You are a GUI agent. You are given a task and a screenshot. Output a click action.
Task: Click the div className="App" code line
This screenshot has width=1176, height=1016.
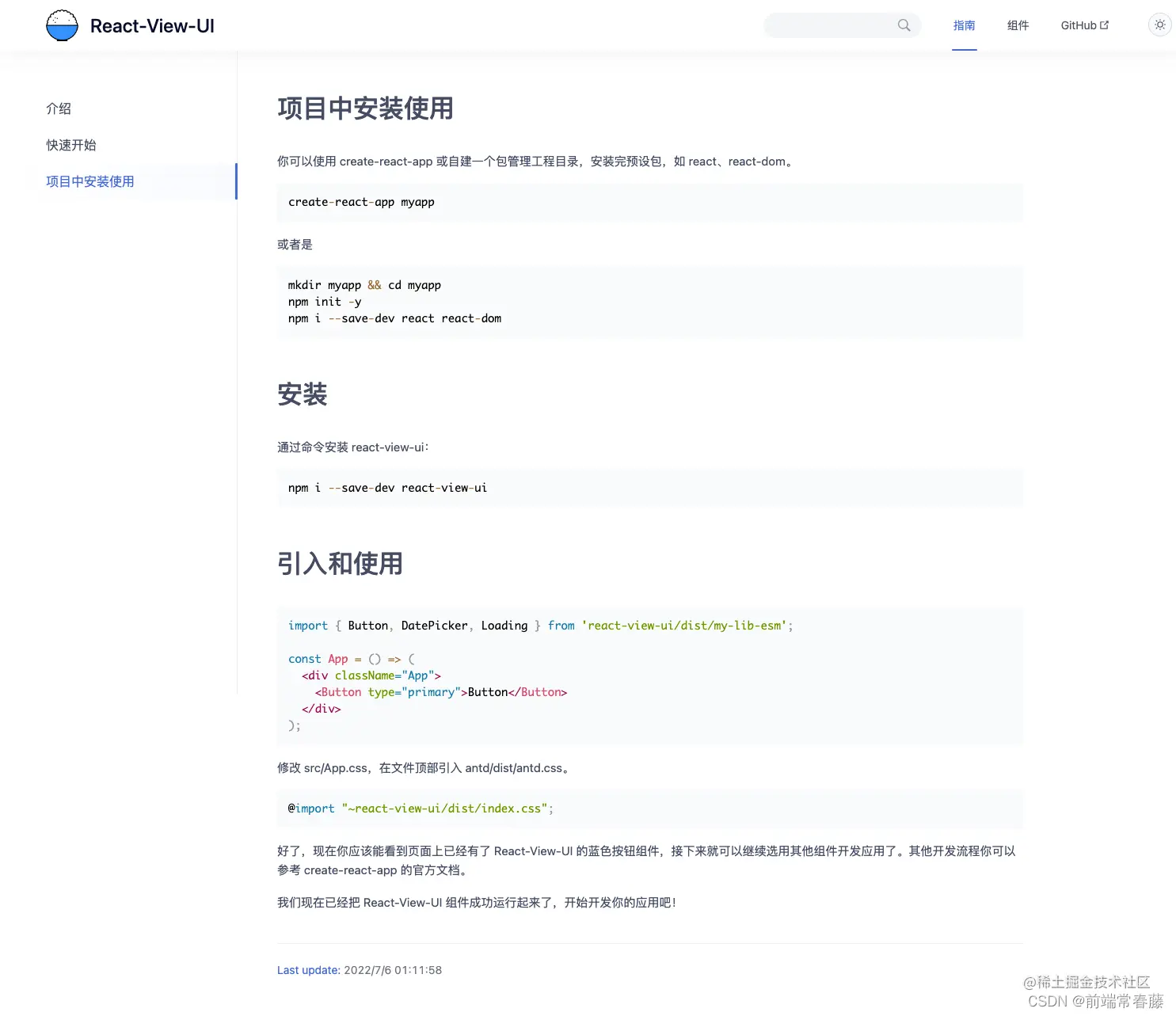pyautogui.click(x=371, y=675)
